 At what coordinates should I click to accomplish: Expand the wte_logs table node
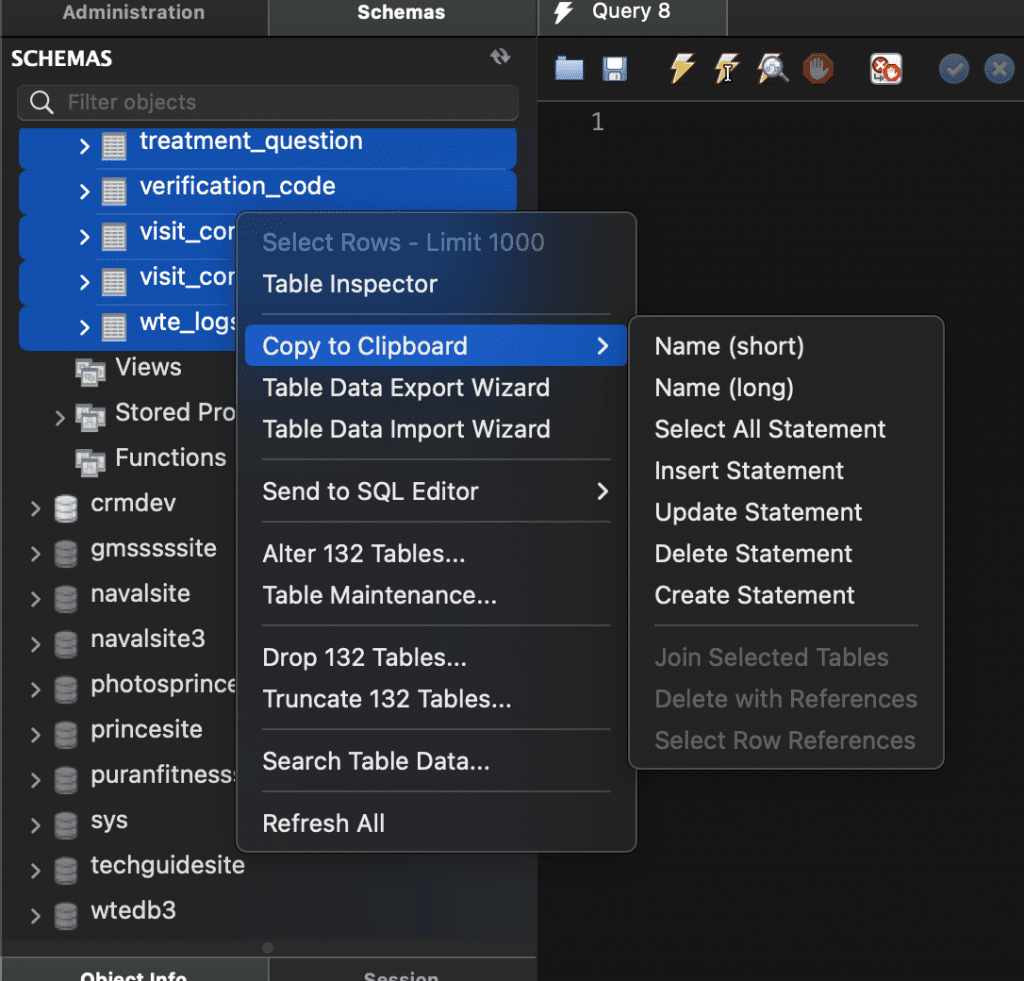tap(85, 326)
